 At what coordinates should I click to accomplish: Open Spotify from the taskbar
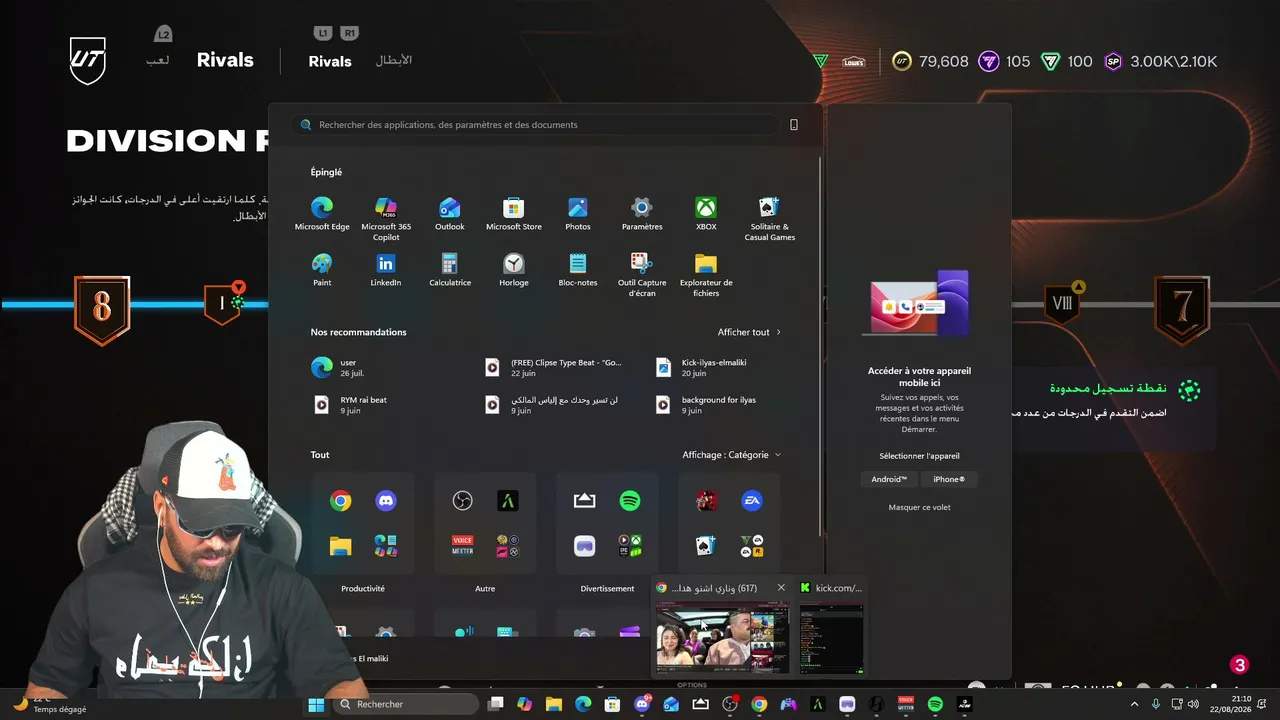[935, 705]
